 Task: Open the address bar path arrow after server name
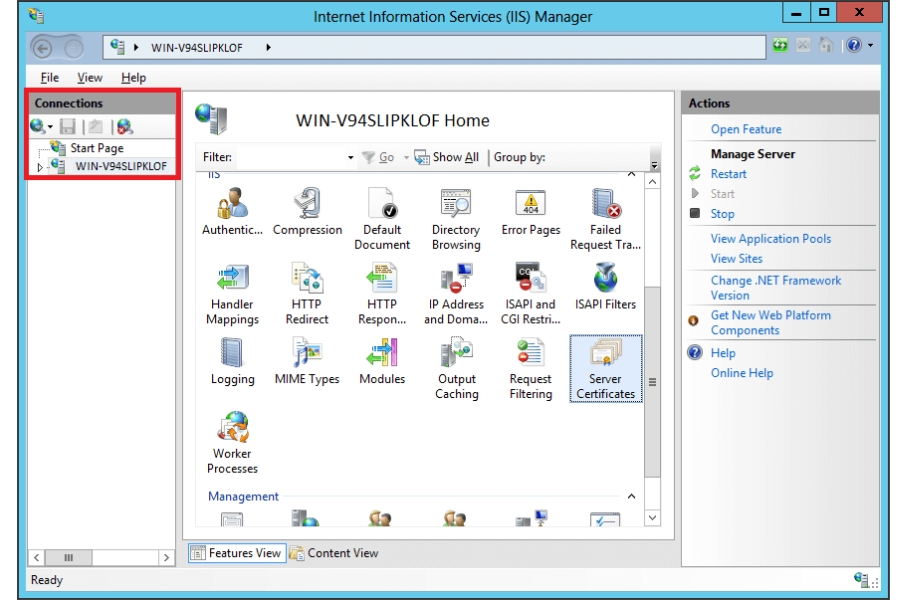tap(268, 48)
